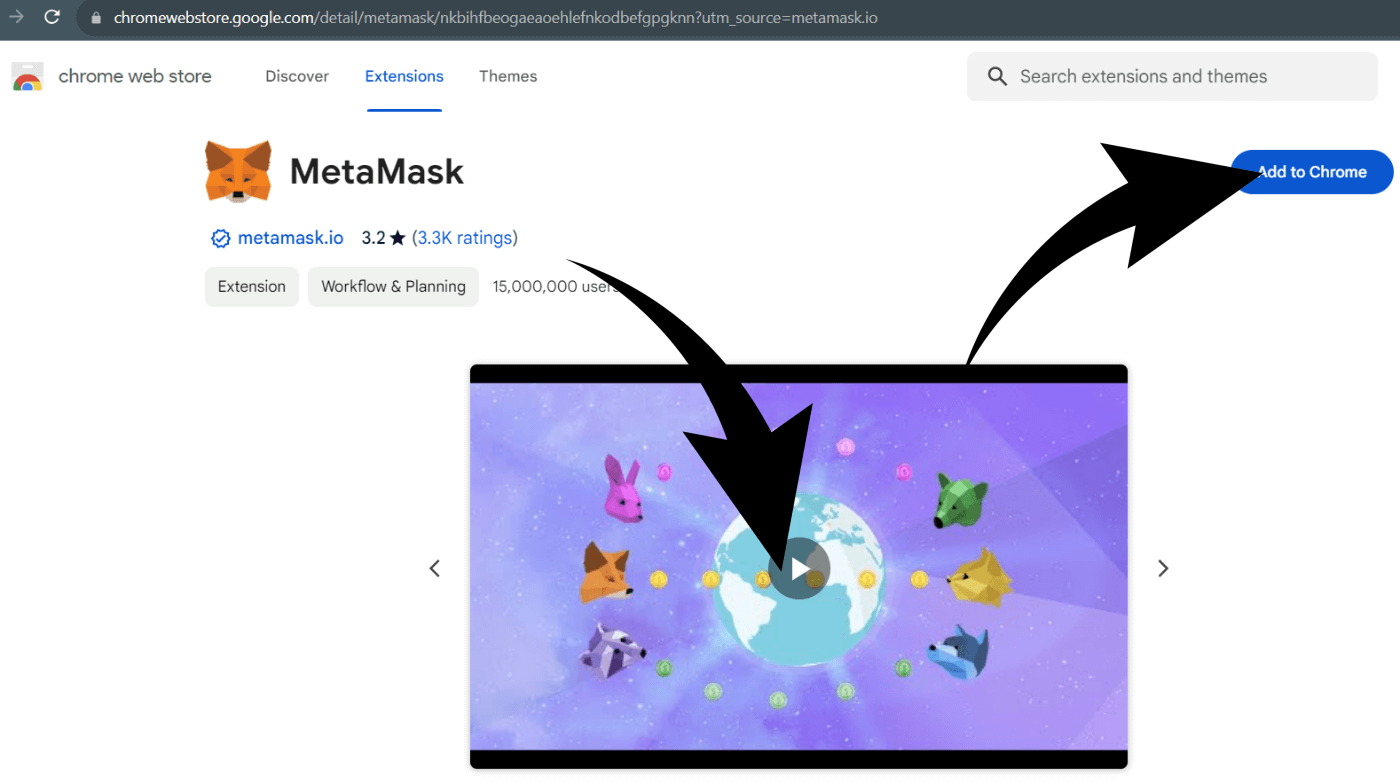Click the Extension category chip
The image size is (1400, 783).
click(252, 286)
